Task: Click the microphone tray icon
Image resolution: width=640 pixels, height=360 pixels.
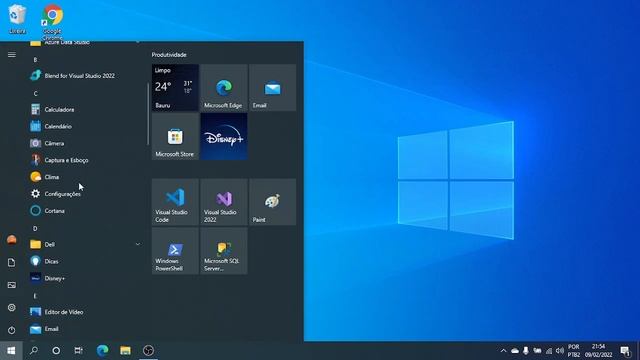Action: 526,351
